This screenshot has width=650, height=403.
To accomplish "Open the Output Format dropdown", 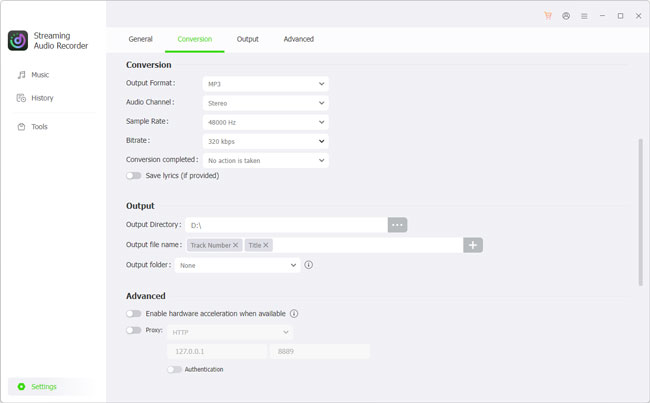I will click(266, 84).
